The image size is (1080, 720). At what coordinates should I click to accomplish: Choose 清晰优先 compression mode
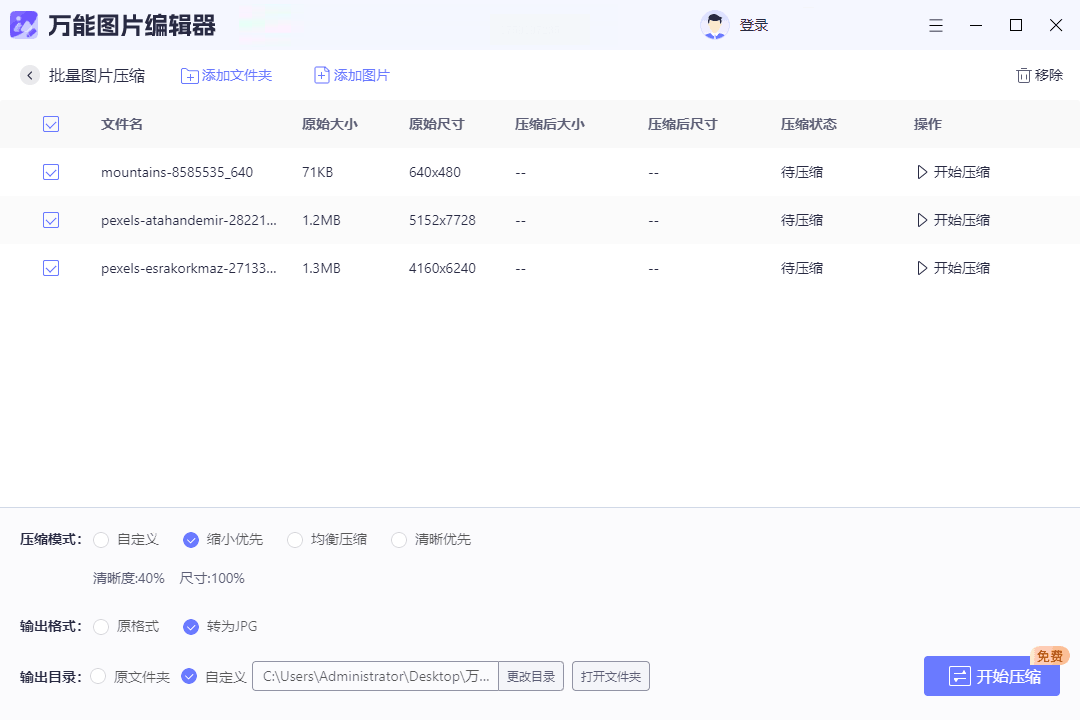[x=399, y=540]
